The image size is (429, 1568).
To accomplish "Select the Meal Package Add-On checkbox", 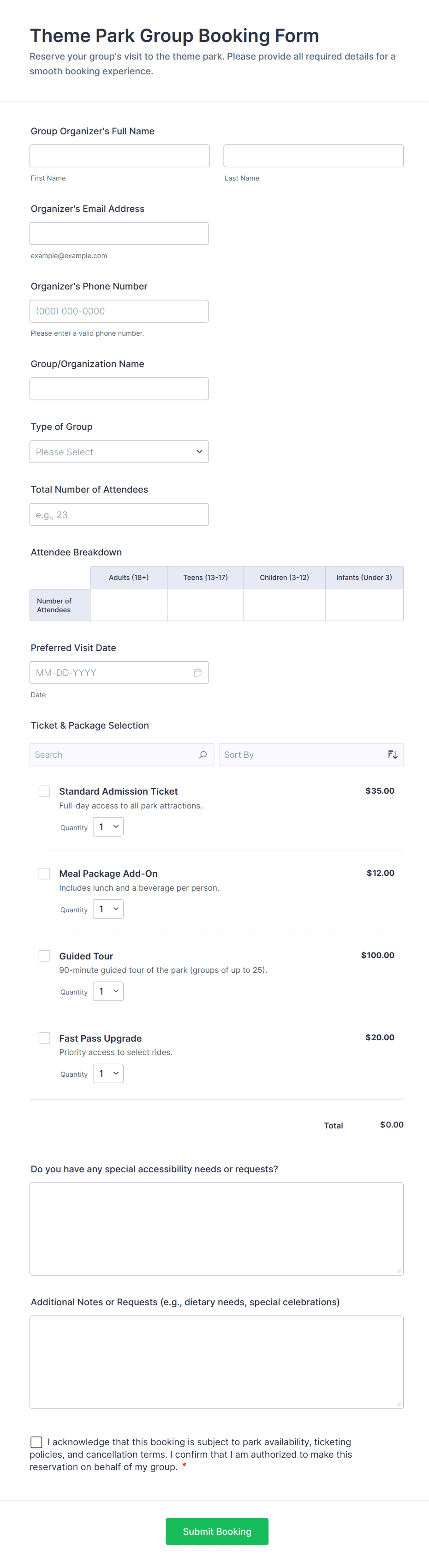I will point(44,874).
